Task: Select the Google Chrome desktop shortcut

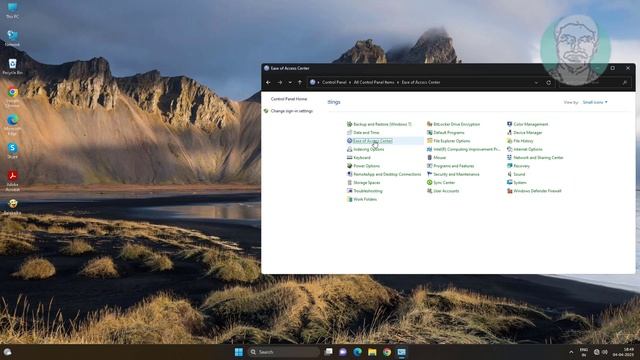Action: [x=12, y=96]
